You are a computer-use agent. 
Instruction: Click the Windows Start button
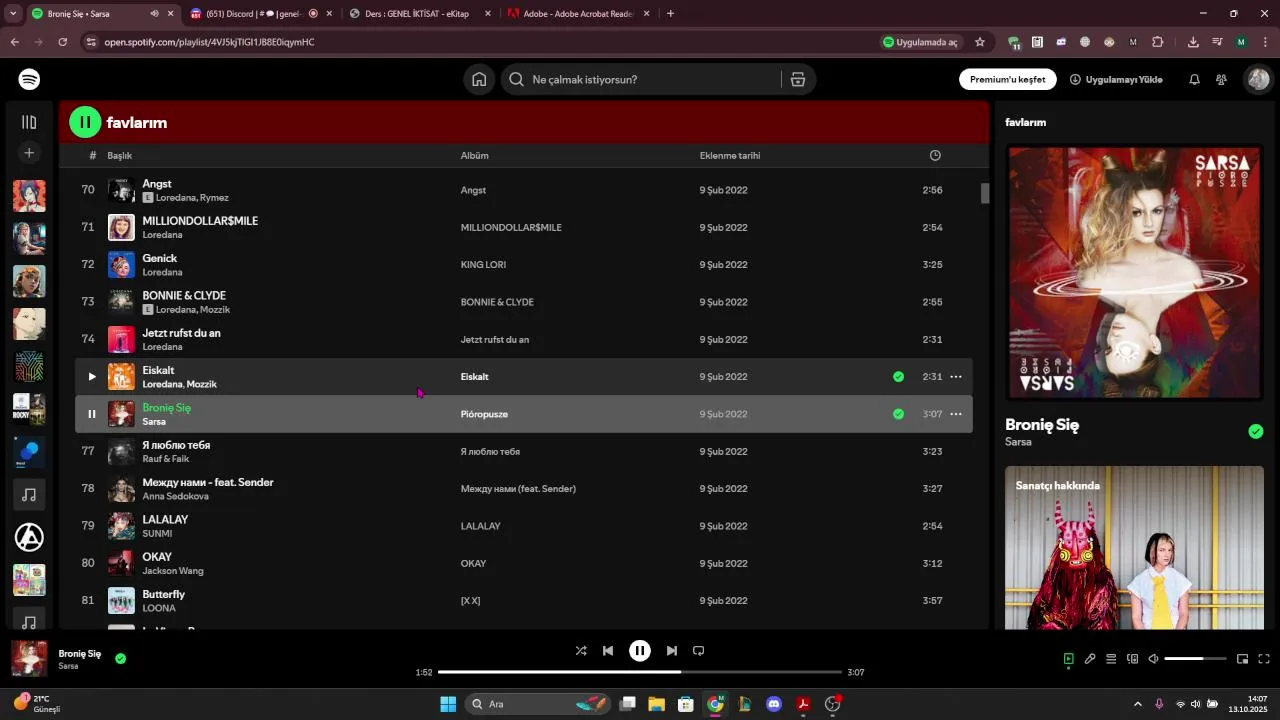[x=448, y=704]
